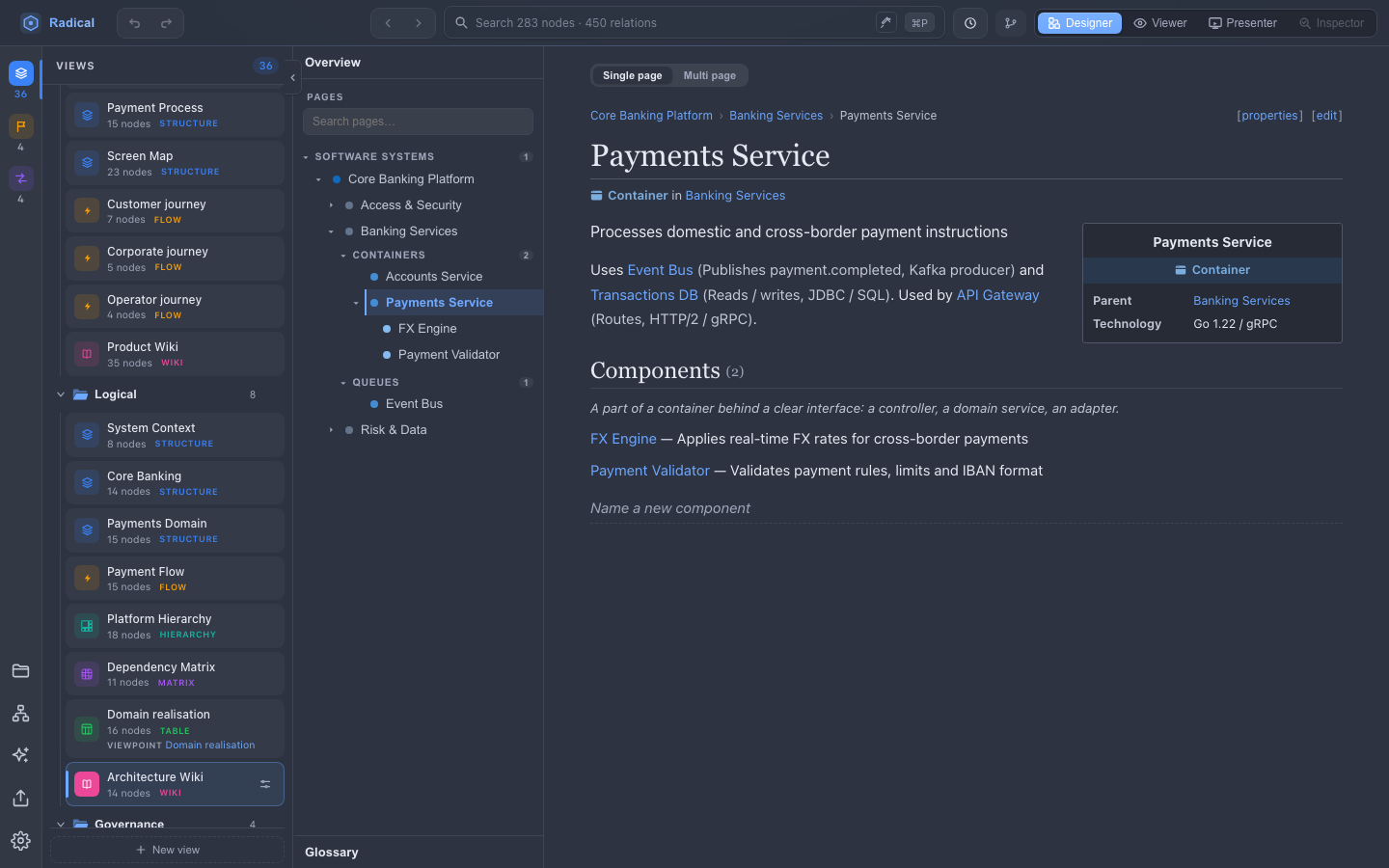Click the New view button
The width and height of the screenshot is (1389, 868).
(168, 850)
